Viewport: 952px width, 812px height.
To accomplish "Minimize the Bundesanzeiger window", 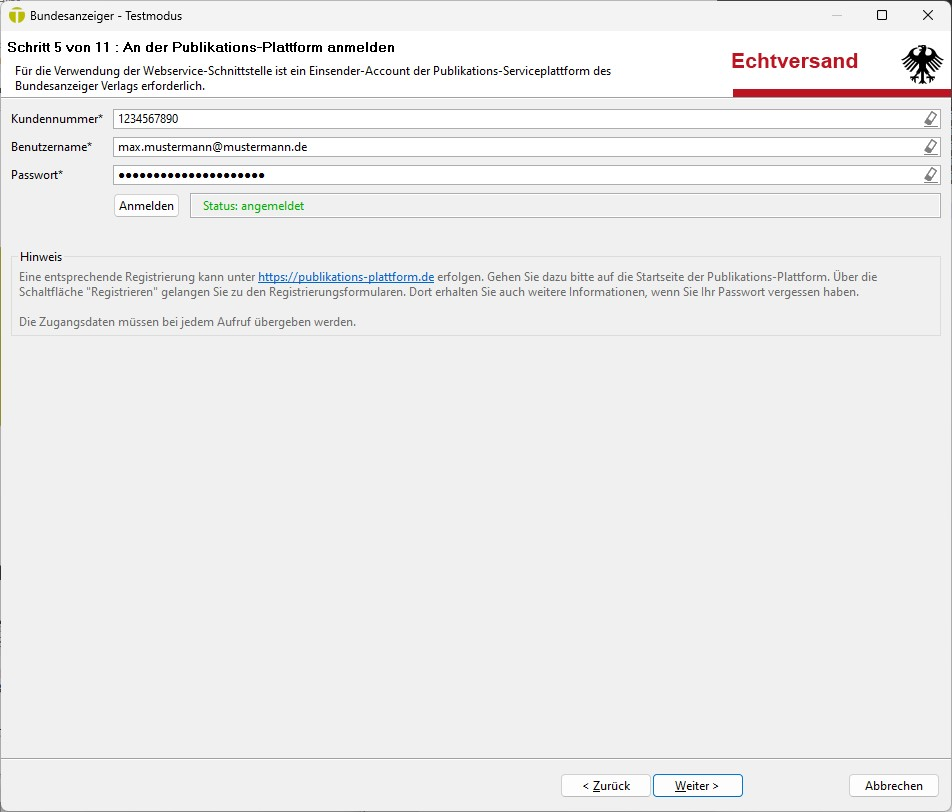I will click(x=836, y=16).
